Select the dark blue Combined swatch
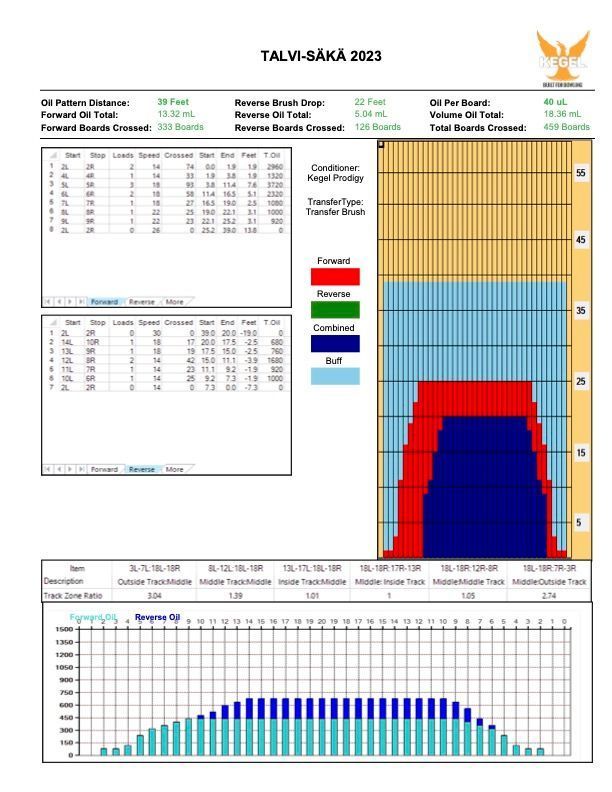612x792 pixels. [335, 343]
